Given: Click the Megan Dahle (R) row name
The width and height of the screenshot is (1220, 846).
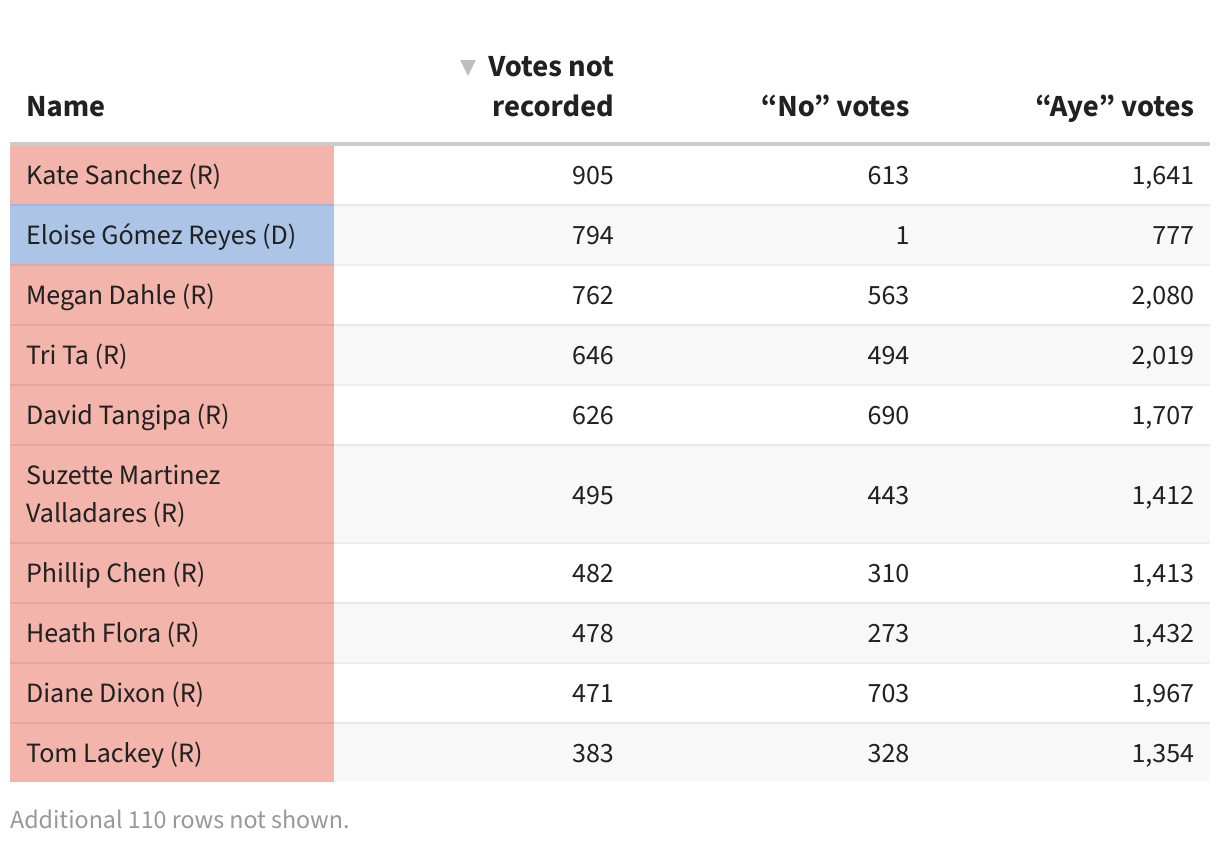Looking at the screenshot, I should (120, 295).
